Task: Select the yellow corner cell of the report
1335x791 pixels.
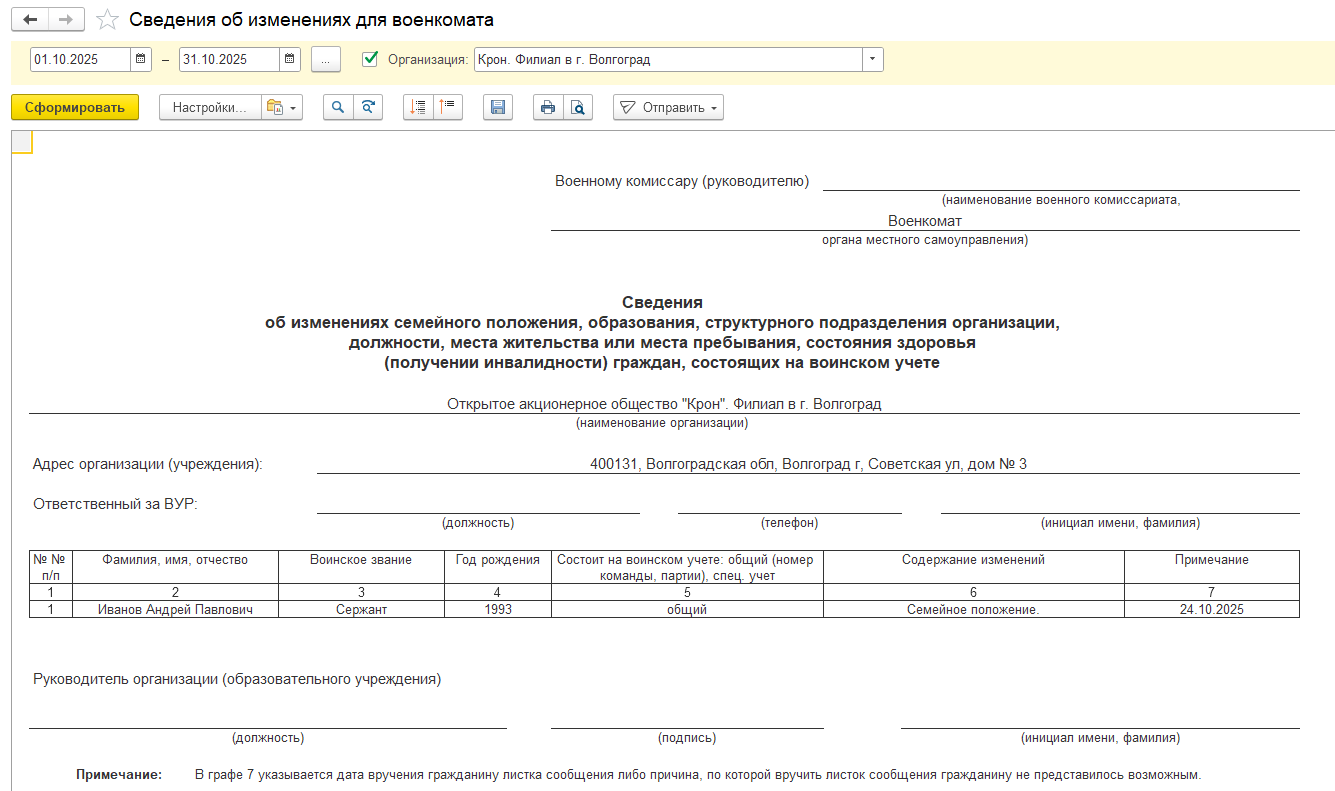Action: click(22, 142)
